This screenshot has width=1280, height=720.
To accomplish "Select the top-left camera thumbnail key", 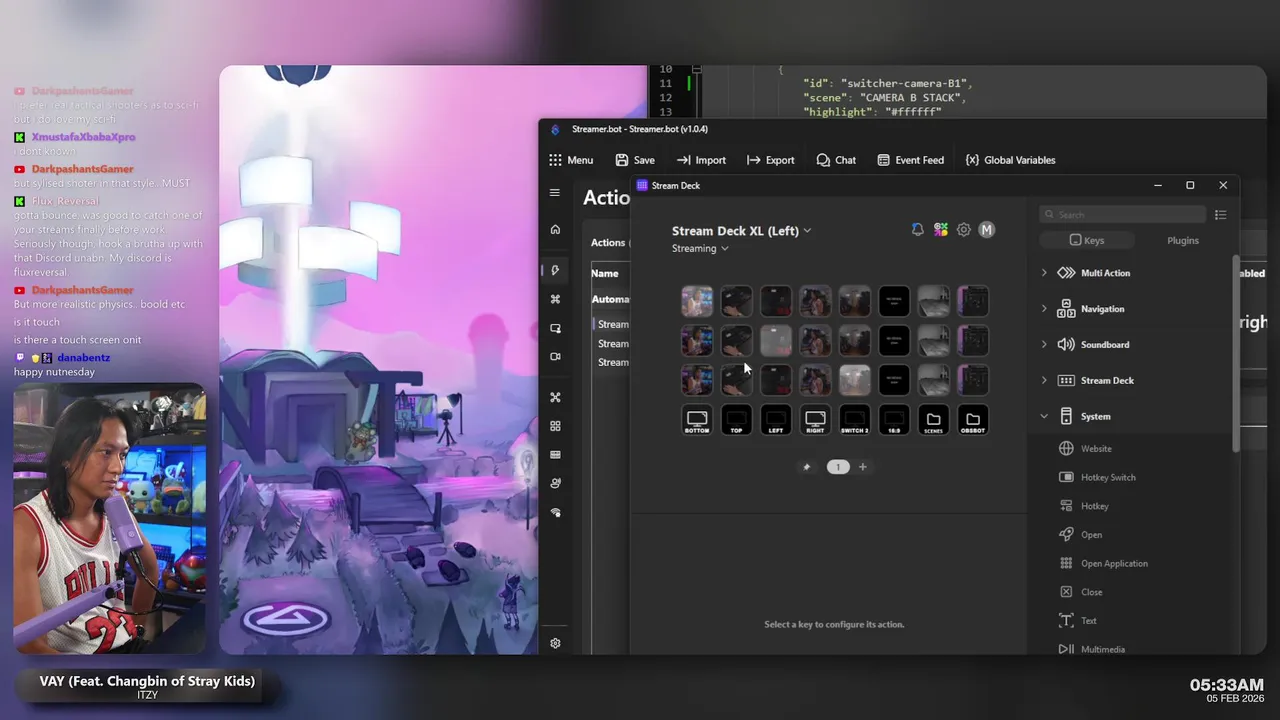I will (697, 301).
